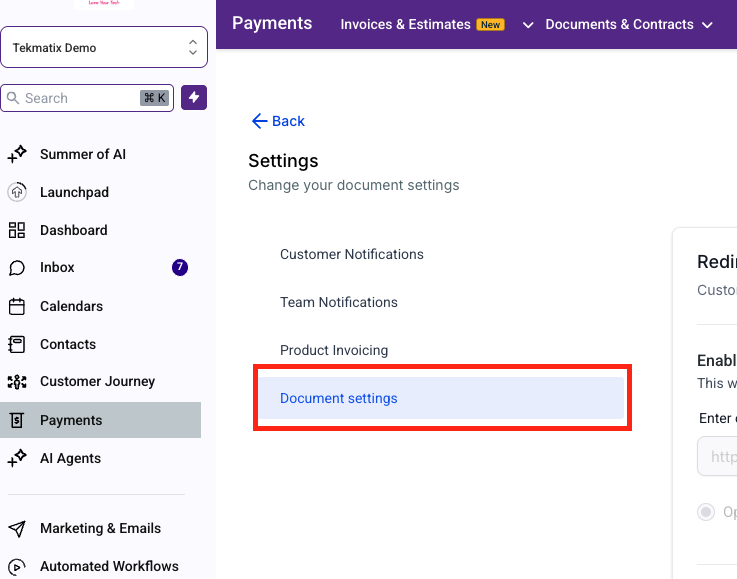Go to Marketing & Emails
Image resolution: width=737 pixels, height=579 pixels.
101,528
